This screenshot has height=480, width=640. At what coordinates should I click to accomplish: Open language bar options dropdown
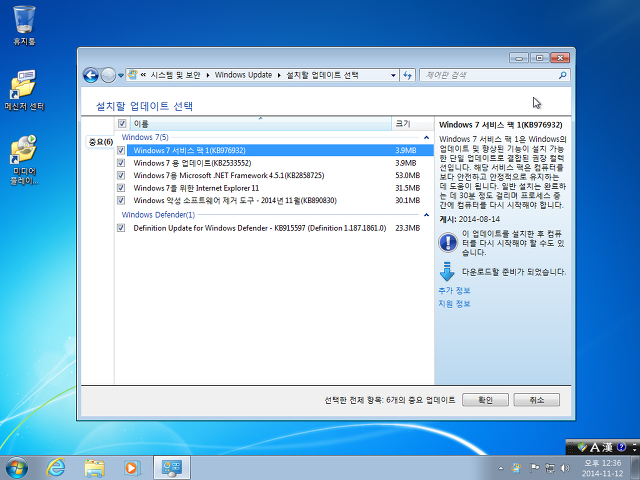click(634, 448)
